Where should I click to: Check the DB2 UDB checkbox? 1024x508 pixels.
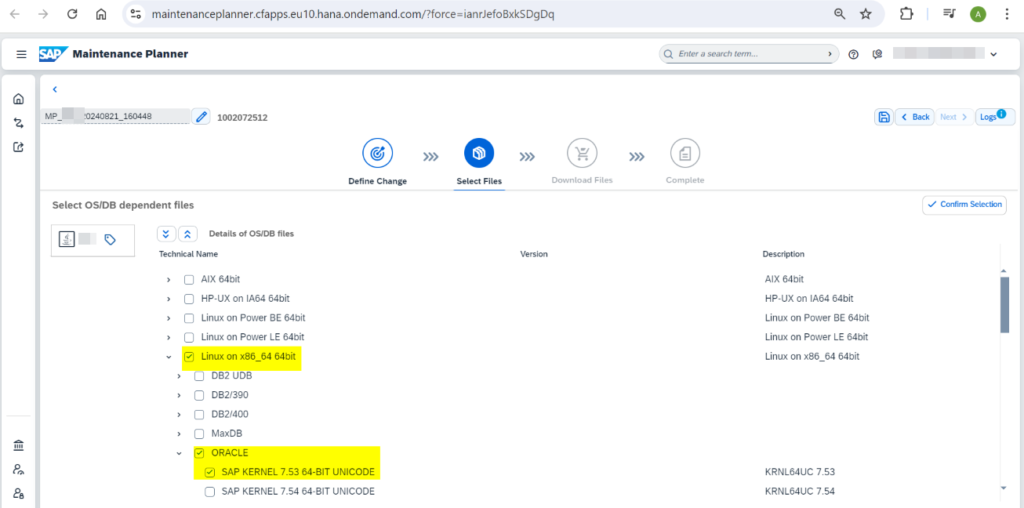point(199,376)
